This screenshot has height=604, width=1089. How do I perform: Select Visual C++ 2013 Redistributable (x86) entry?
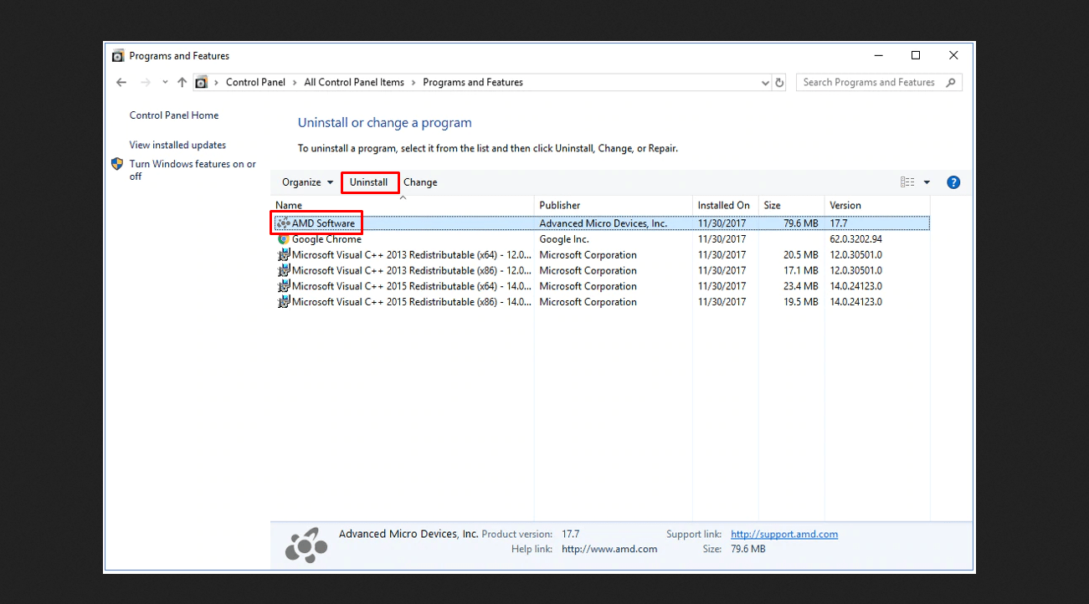pos(601,271)
